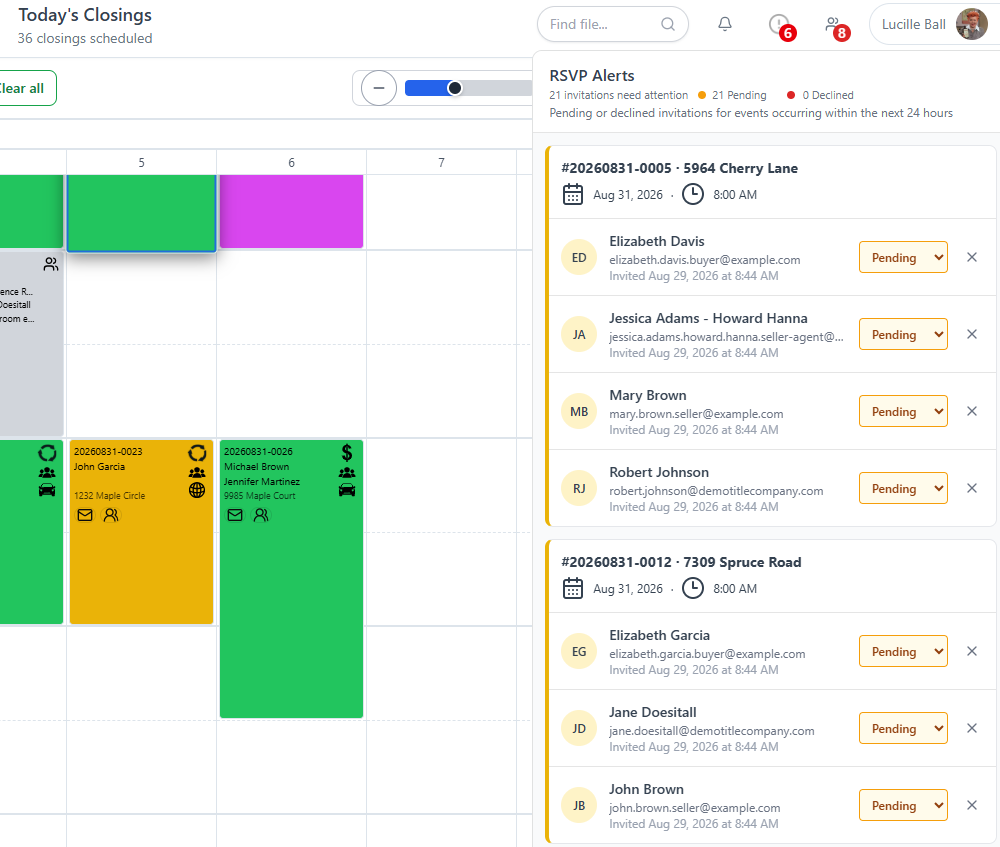Viewport: 1000px width, 847px height.
Task: Click car icon on closing 20260831-0026
Action: pos(347,490)
